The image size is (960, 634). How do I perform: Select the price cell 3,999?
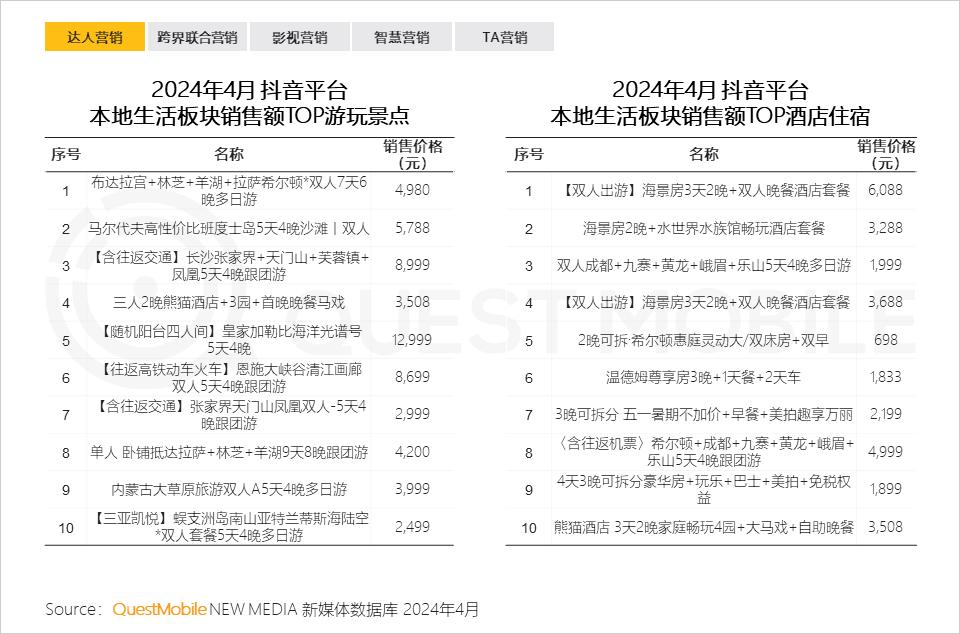(x=413, y=489)
